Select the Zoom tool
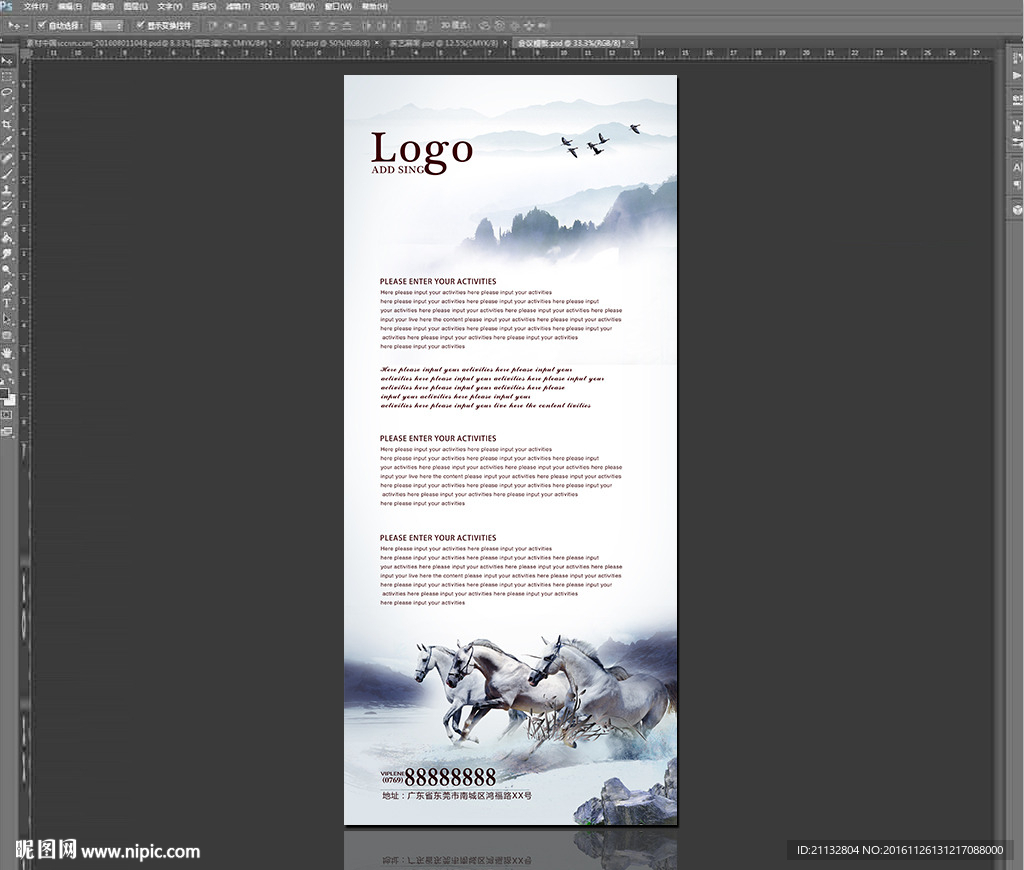The image size is (1024, 870). [7, 368]
